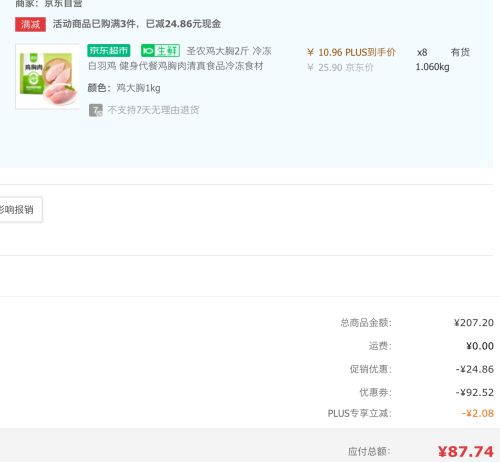This screenshot has width=500, height=462.
Task: Click the green 生鲜 fresh-food badge
Action: point(160,51)
